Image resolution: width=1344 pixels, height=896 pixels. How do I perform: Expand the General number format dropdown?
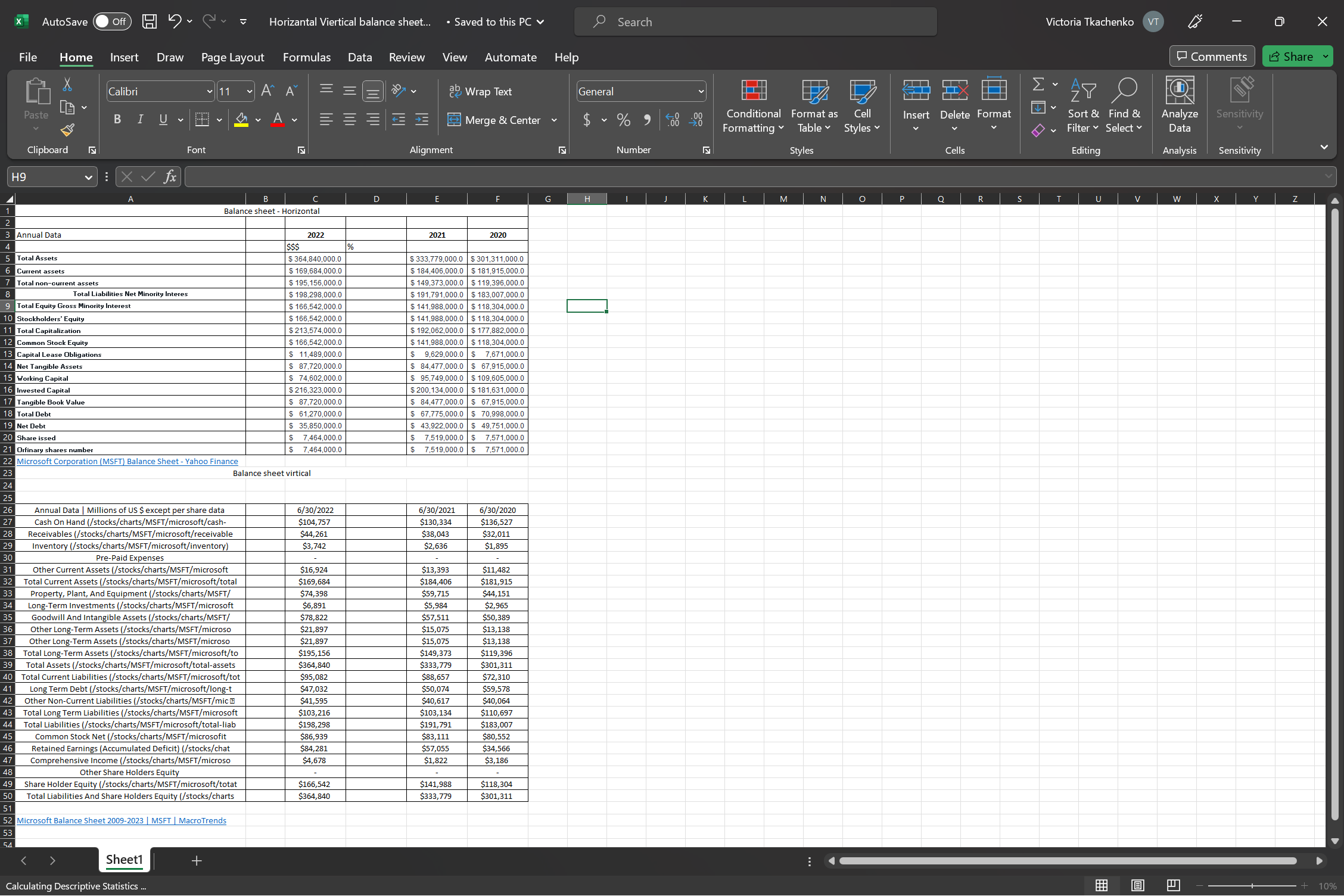click(x=701, y=91)
